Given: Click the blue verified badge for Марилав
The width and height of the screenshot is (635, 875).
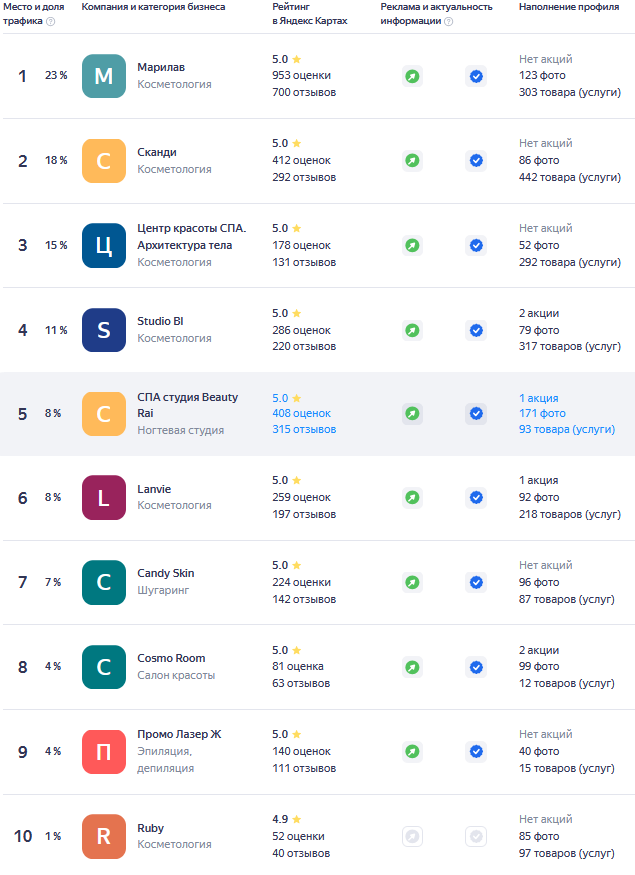Looking at the screenshot, I should 476,76.
